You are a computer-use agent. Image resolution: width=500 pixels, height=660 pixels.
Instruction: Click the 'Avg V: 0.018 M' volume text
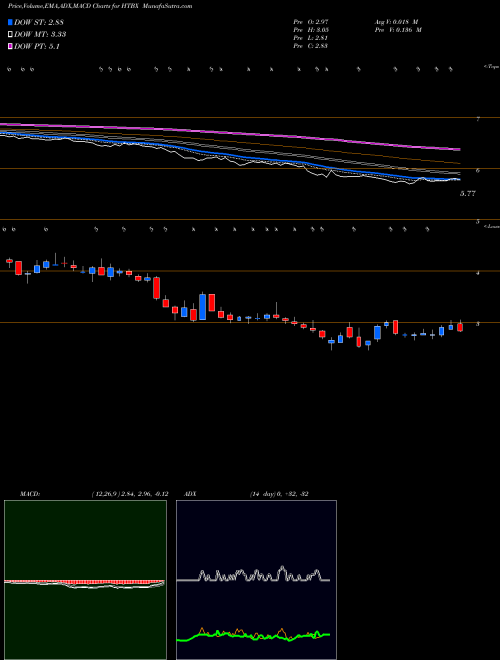pyautogui.click(x=396, y=22)
